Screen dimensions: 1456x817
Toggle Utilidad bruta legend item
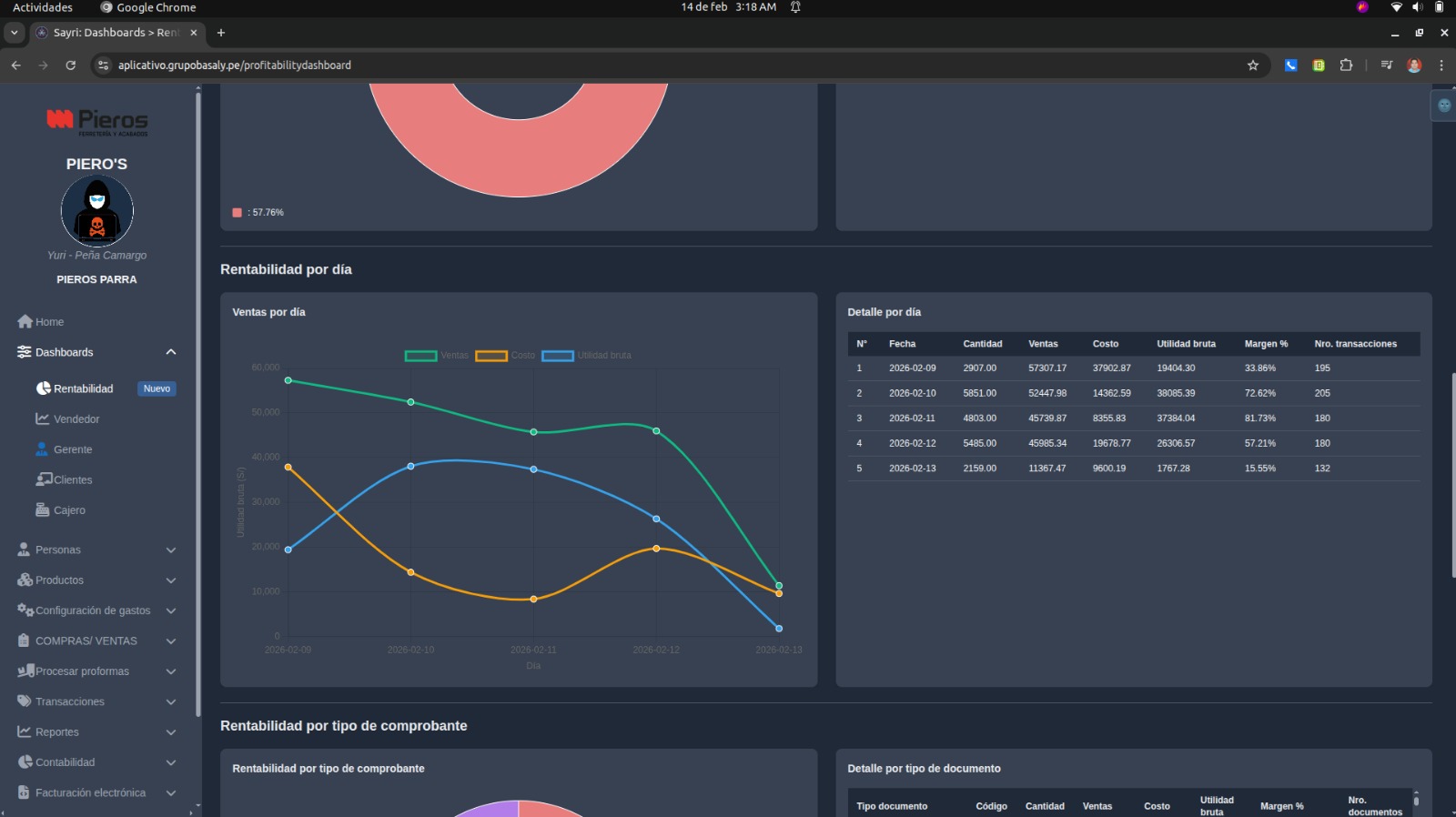[586, 356]
